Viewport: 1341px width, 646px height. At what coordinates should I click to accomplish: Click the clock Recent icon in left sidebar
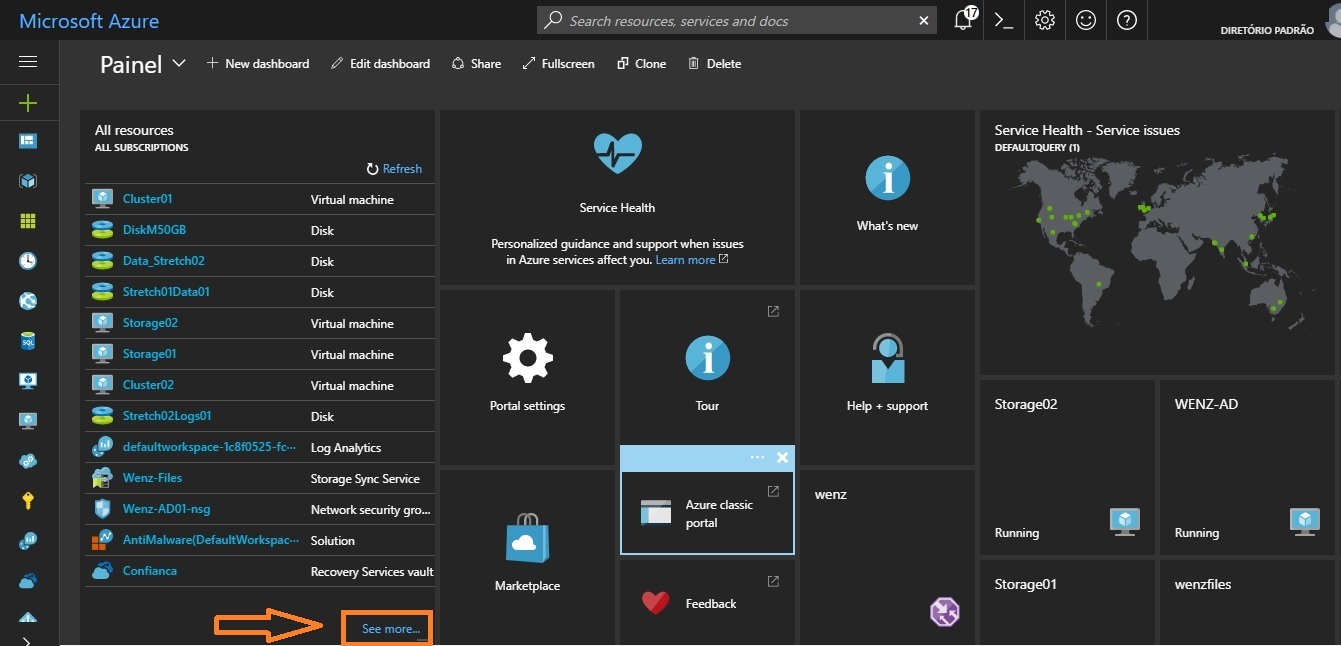(x=28, y=261)
